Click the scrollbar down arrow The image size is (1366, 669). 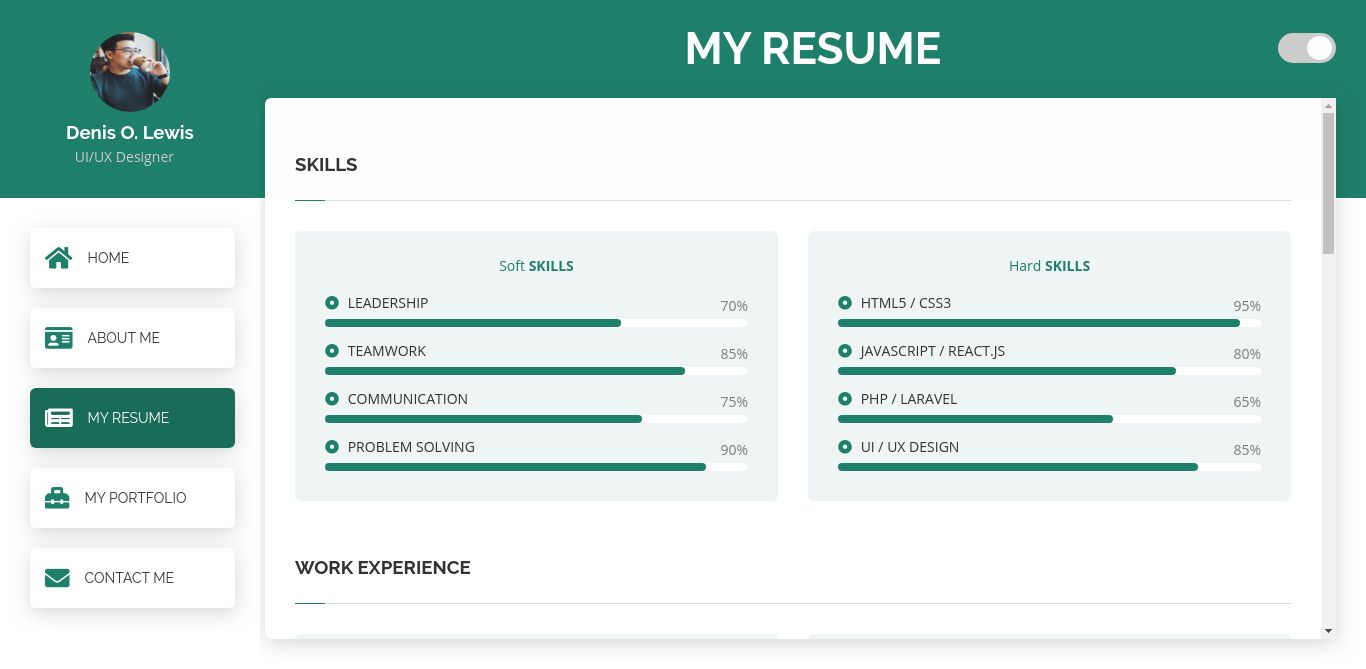(1328, 631)
